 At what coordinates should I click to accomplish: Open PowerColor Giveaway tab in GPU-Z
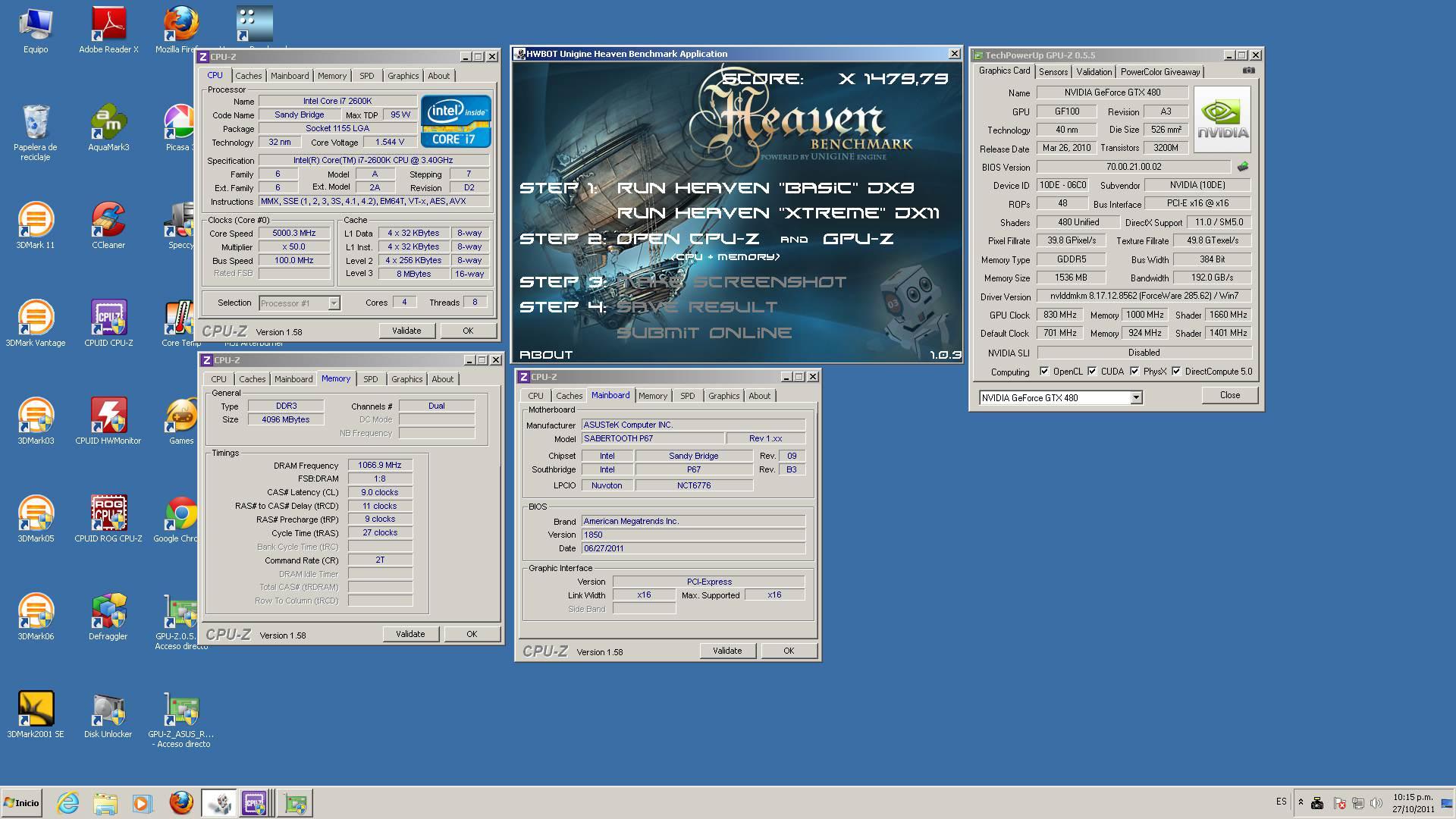[x=1159, y=72]
